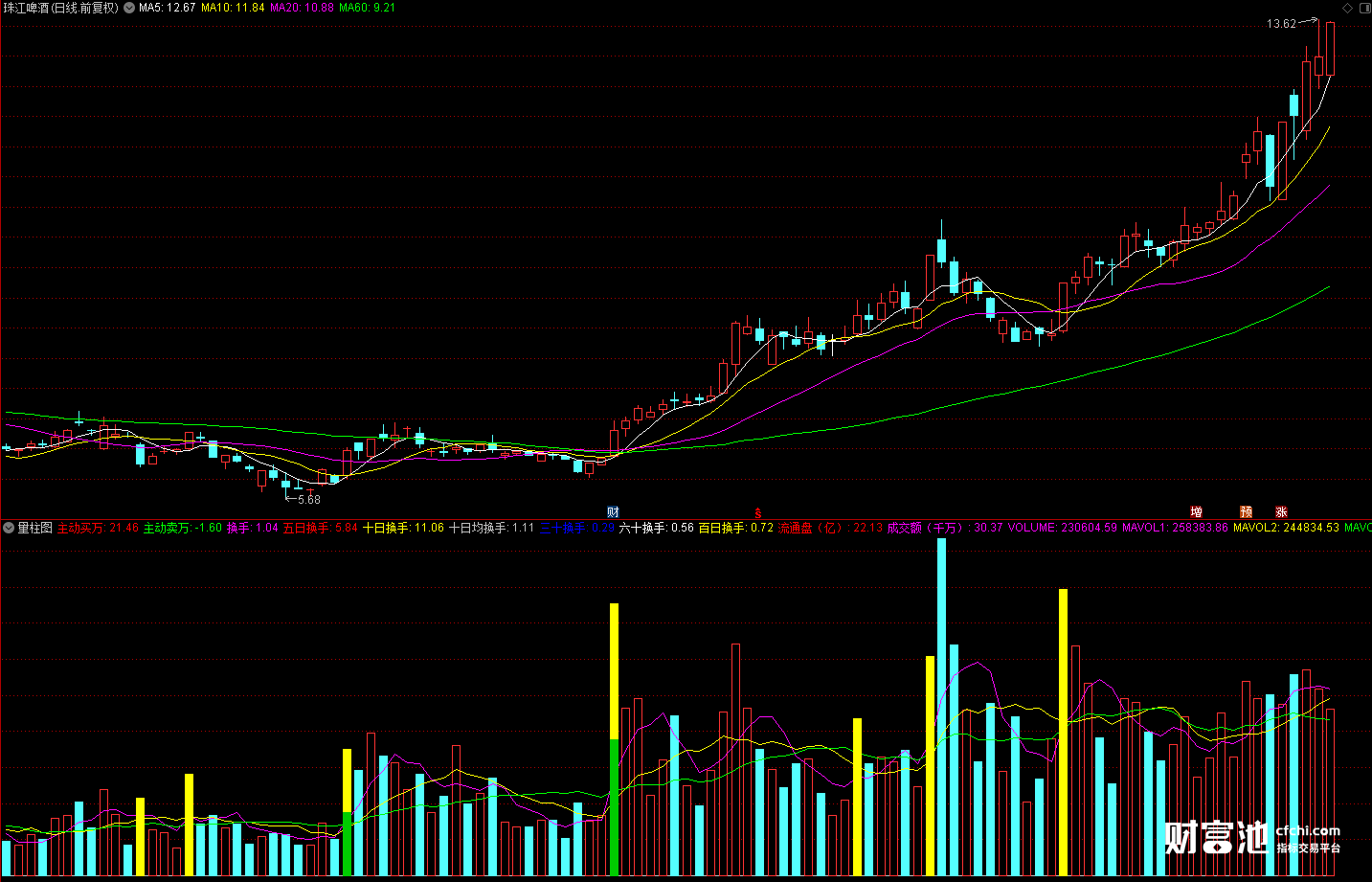The height and width of the screenshot is (882, 1372).
Task: Expand the 量柱图 indicator dropdown arrow
Action: (9, 528)
